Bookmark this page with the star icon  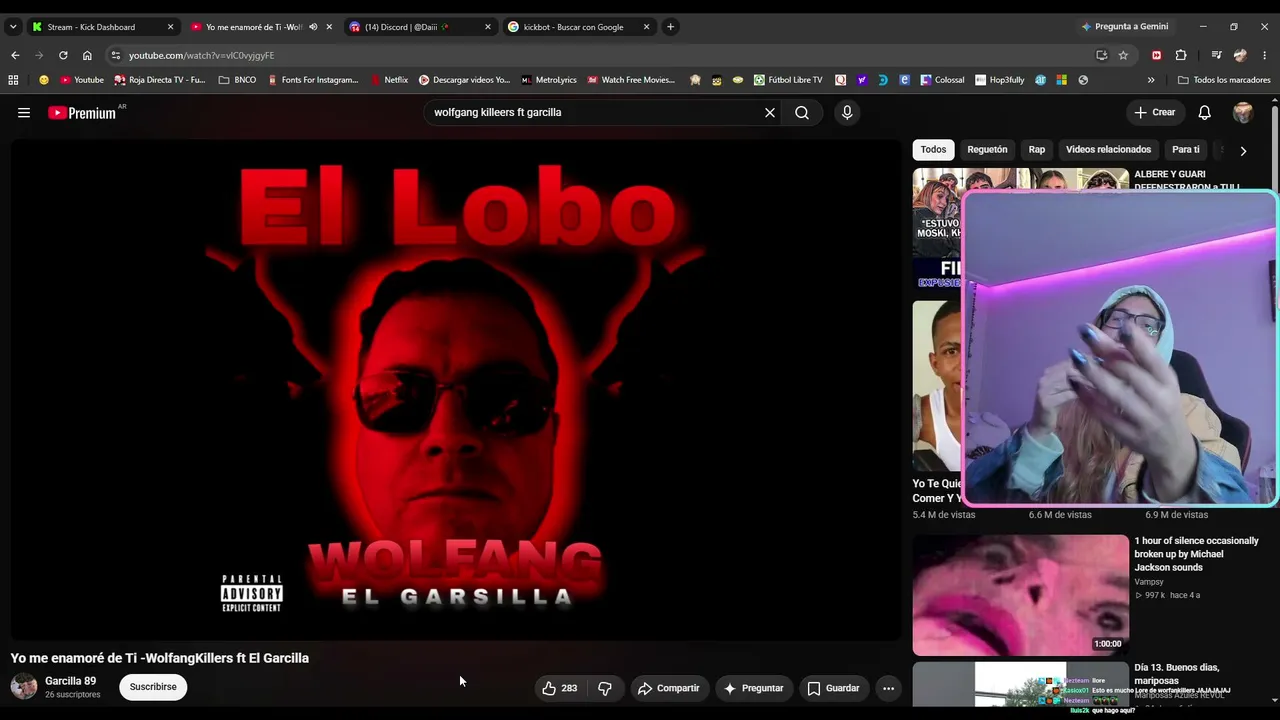(1123, 55)
